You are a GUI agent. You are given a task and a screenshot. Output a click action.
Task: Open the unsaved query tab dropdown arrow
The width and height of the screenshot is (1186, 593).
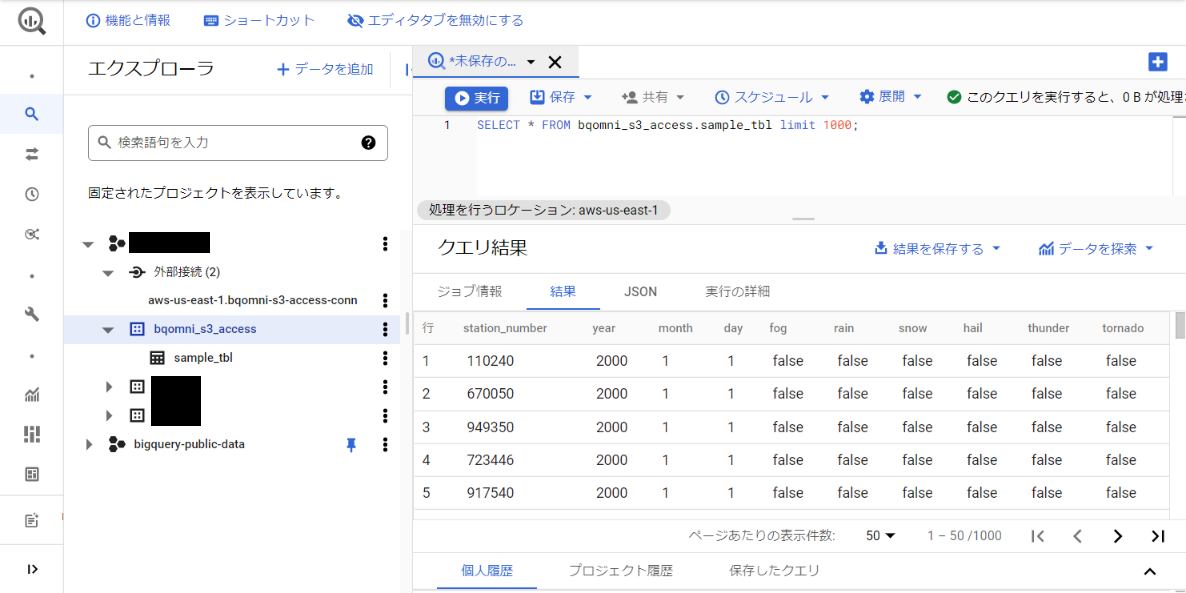point(531,62)
